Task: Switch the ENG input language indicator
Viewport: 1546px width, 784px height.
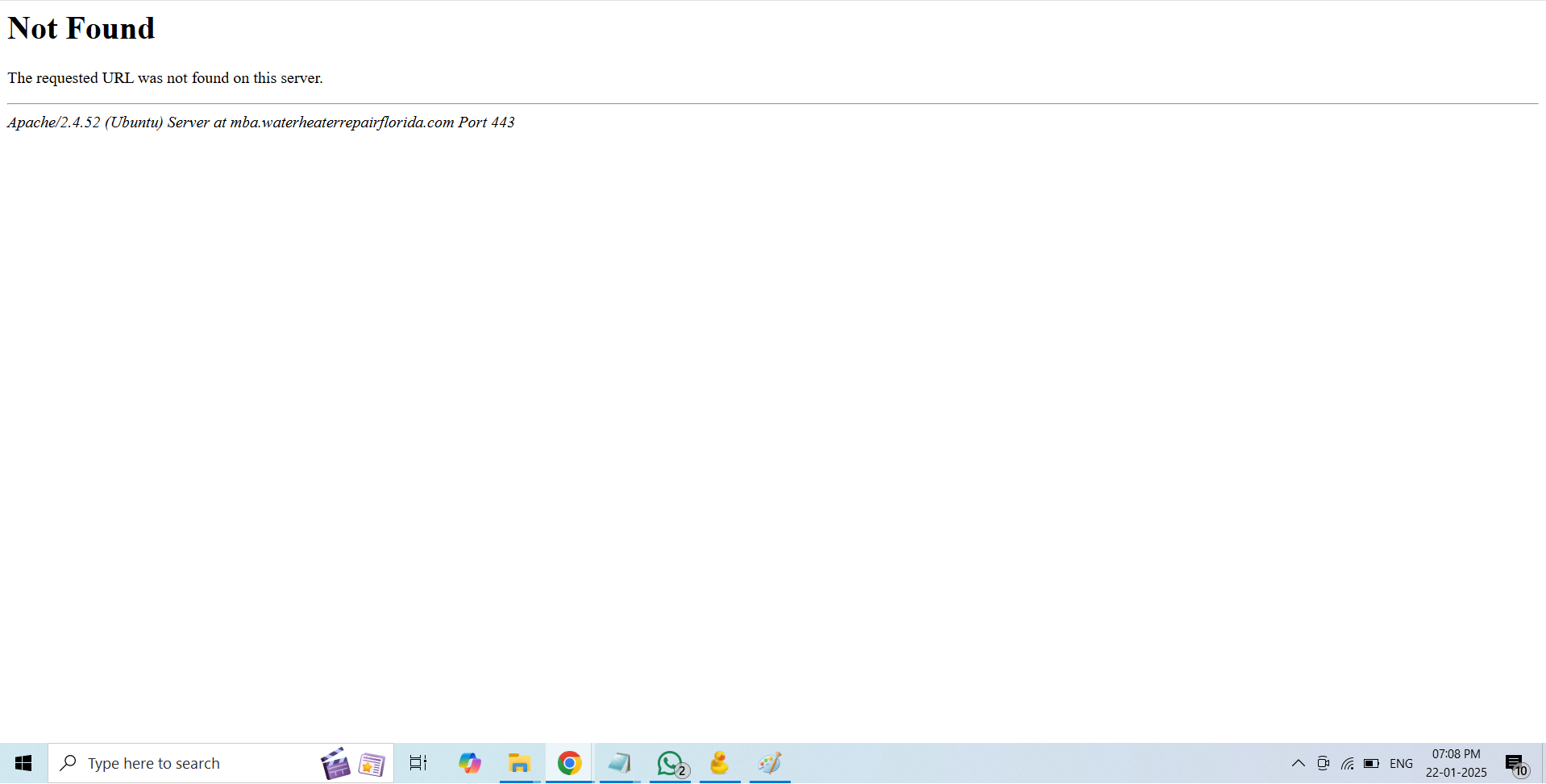Action: [1401, 763]
